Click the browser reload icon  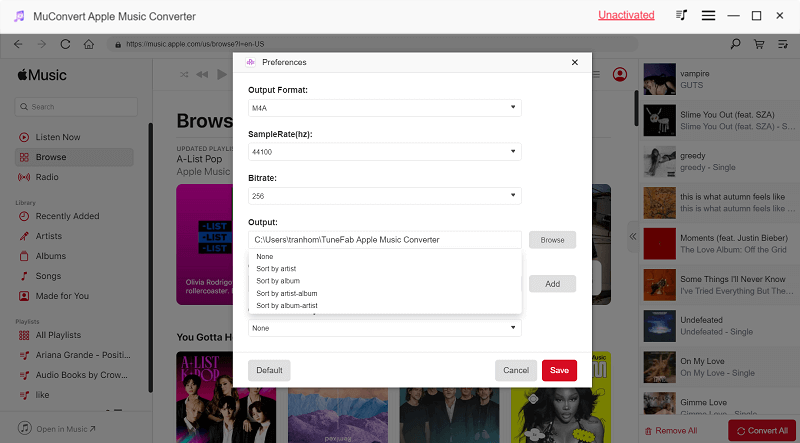tap(66, 44)
